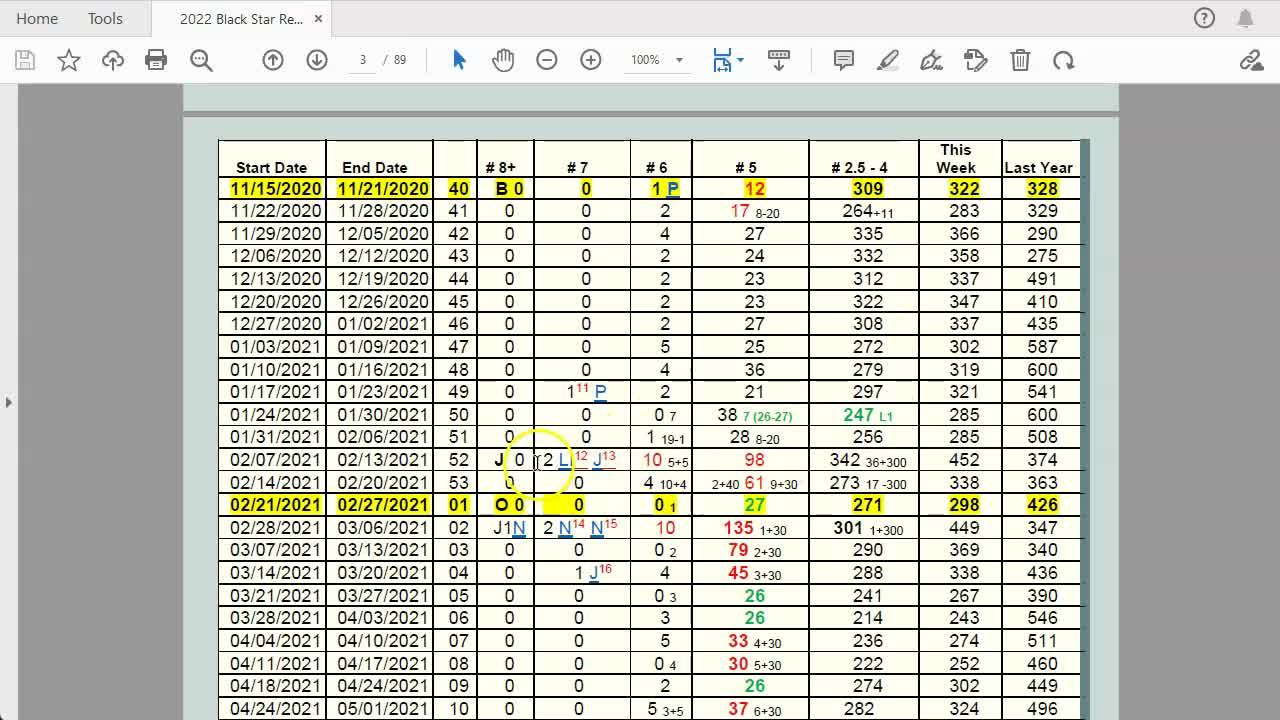Click the underlined P link in week 49

[600, 392]
